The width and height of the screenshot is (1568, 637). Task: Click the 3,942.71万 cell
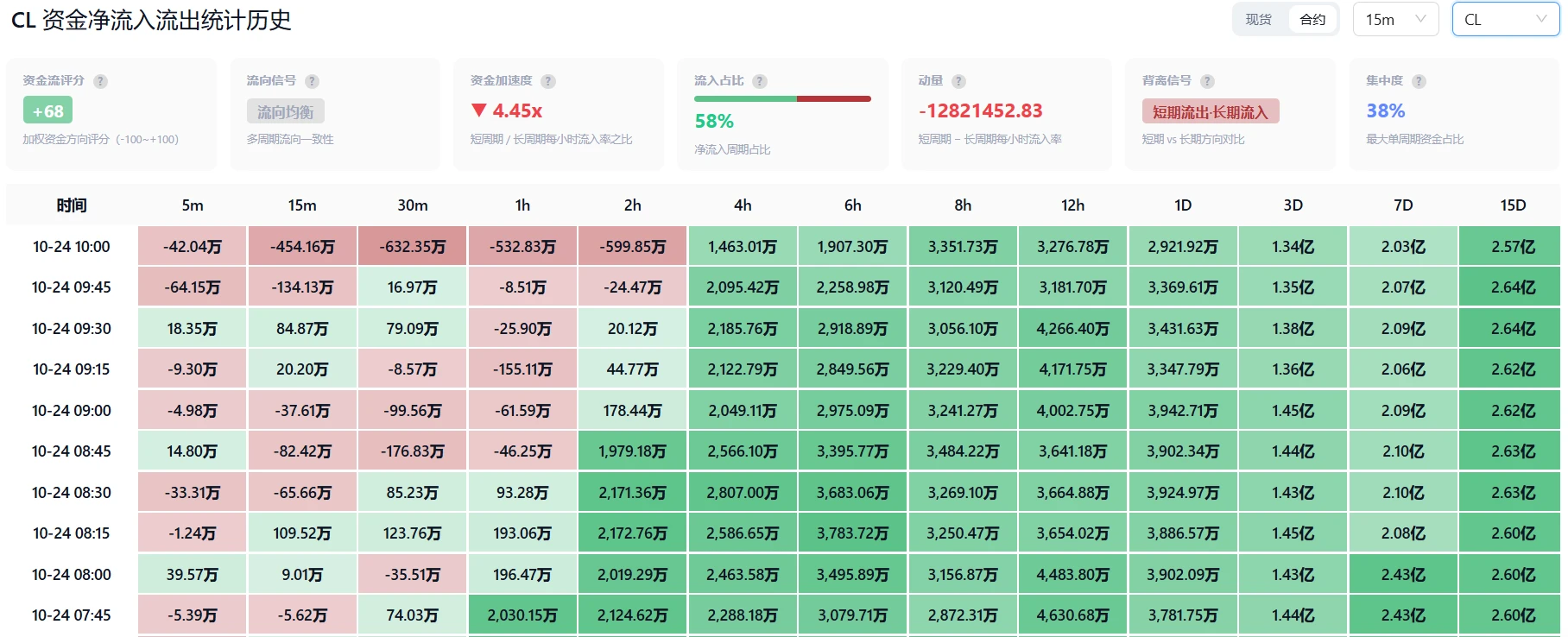(x=1183, y=411)
